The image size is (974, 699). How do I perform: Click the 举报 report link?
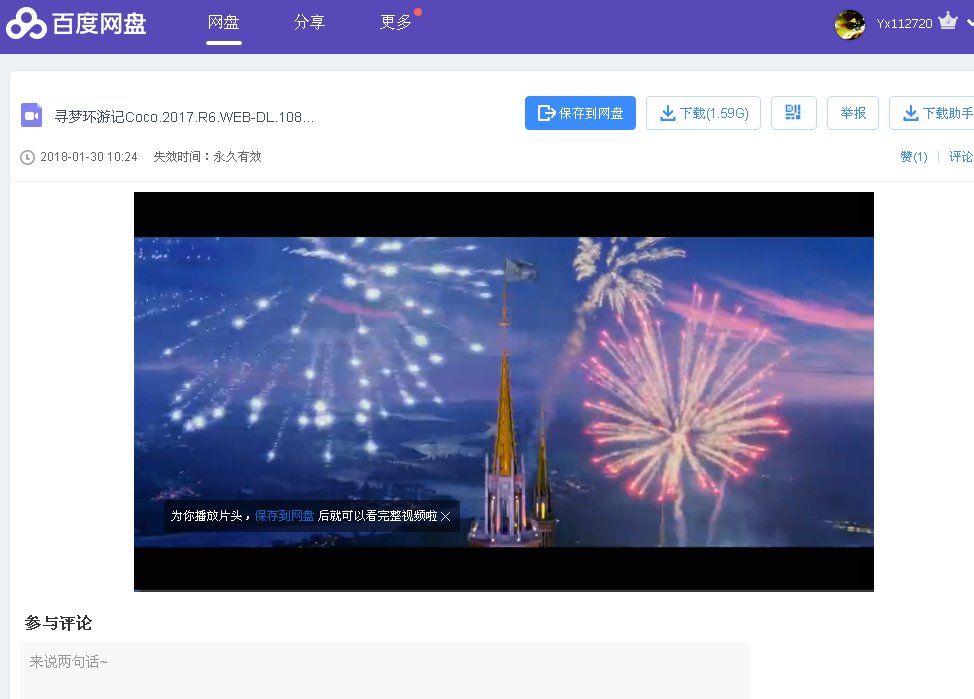[x=853, y=112]
